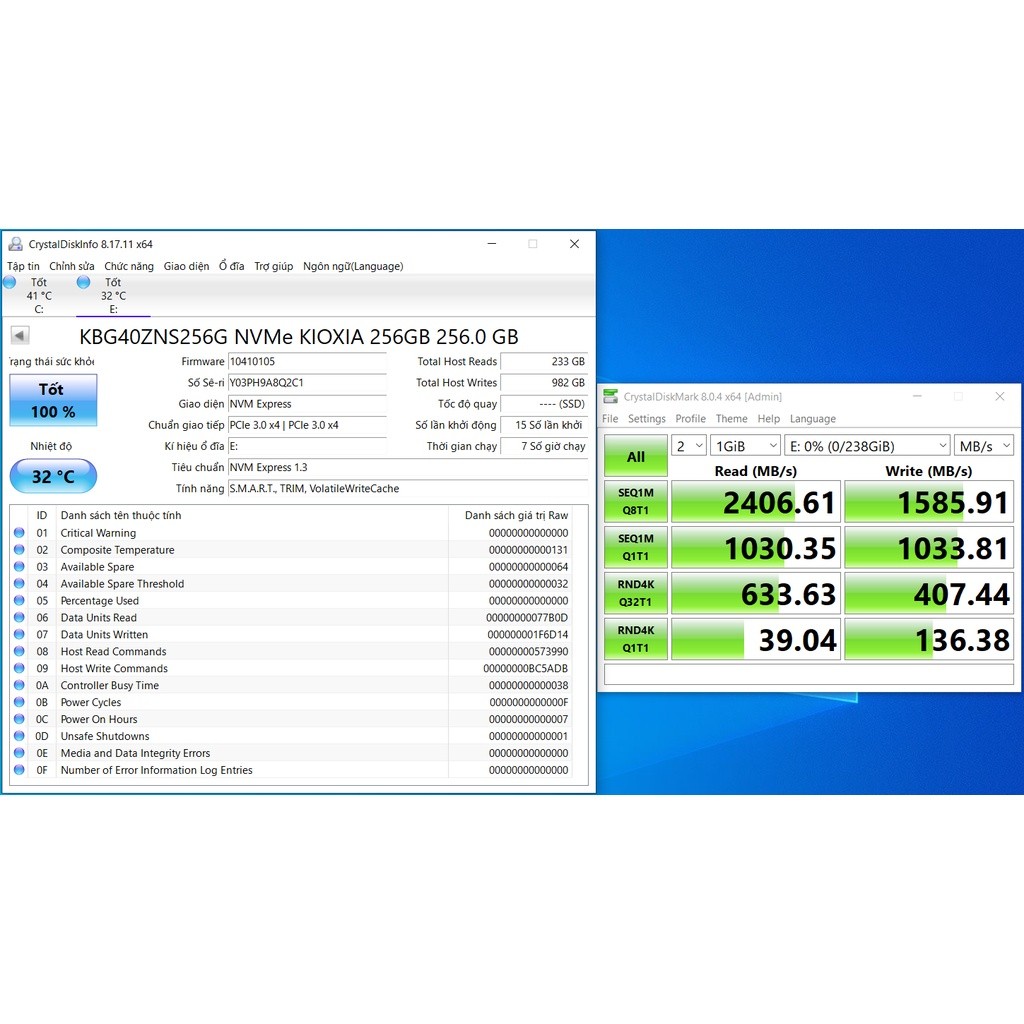
Task: Select the E: drive status orb
Action: [84, 282]
